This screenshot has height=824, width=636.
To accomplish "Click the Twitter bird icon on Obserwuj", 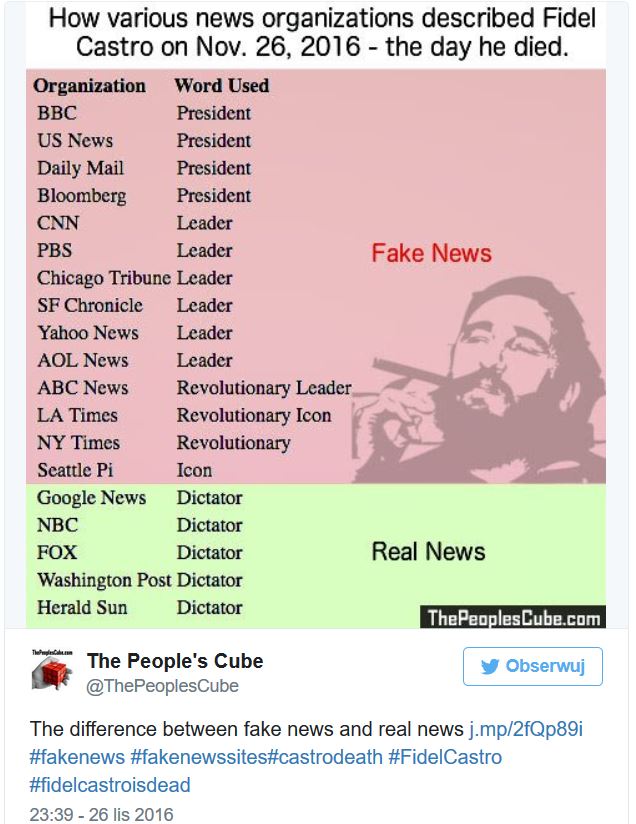I will coord(489,666).
